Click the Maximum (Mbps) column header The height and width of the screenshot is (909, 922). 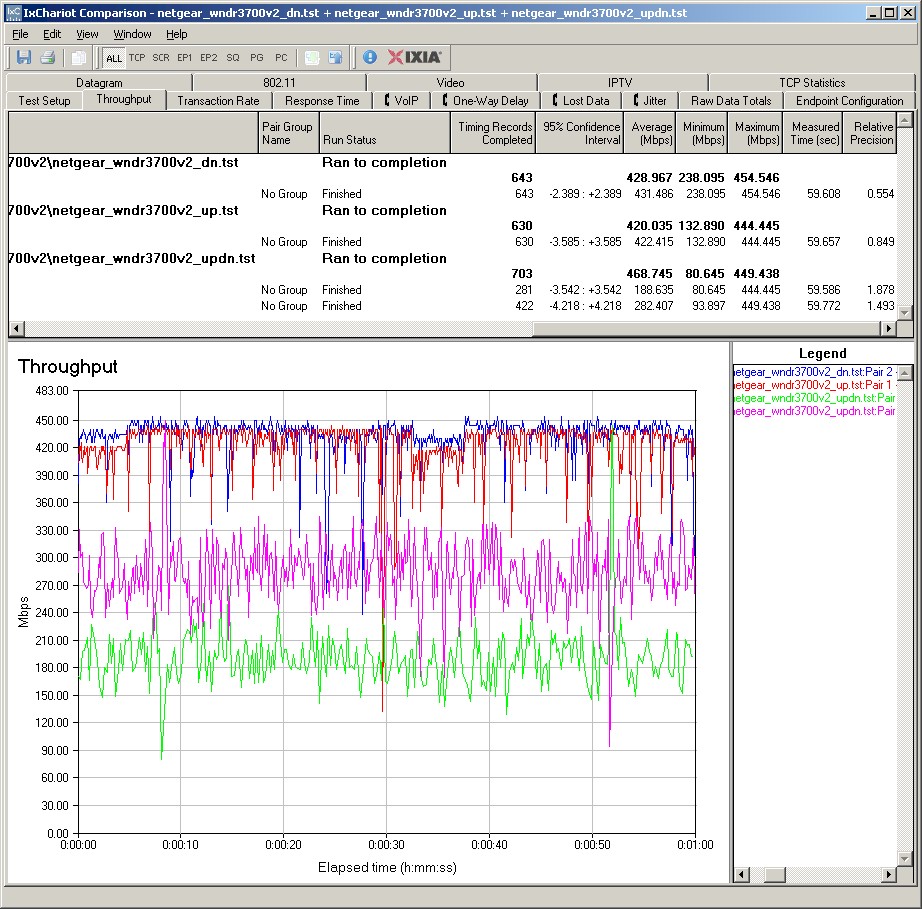[x=756, y=133]
